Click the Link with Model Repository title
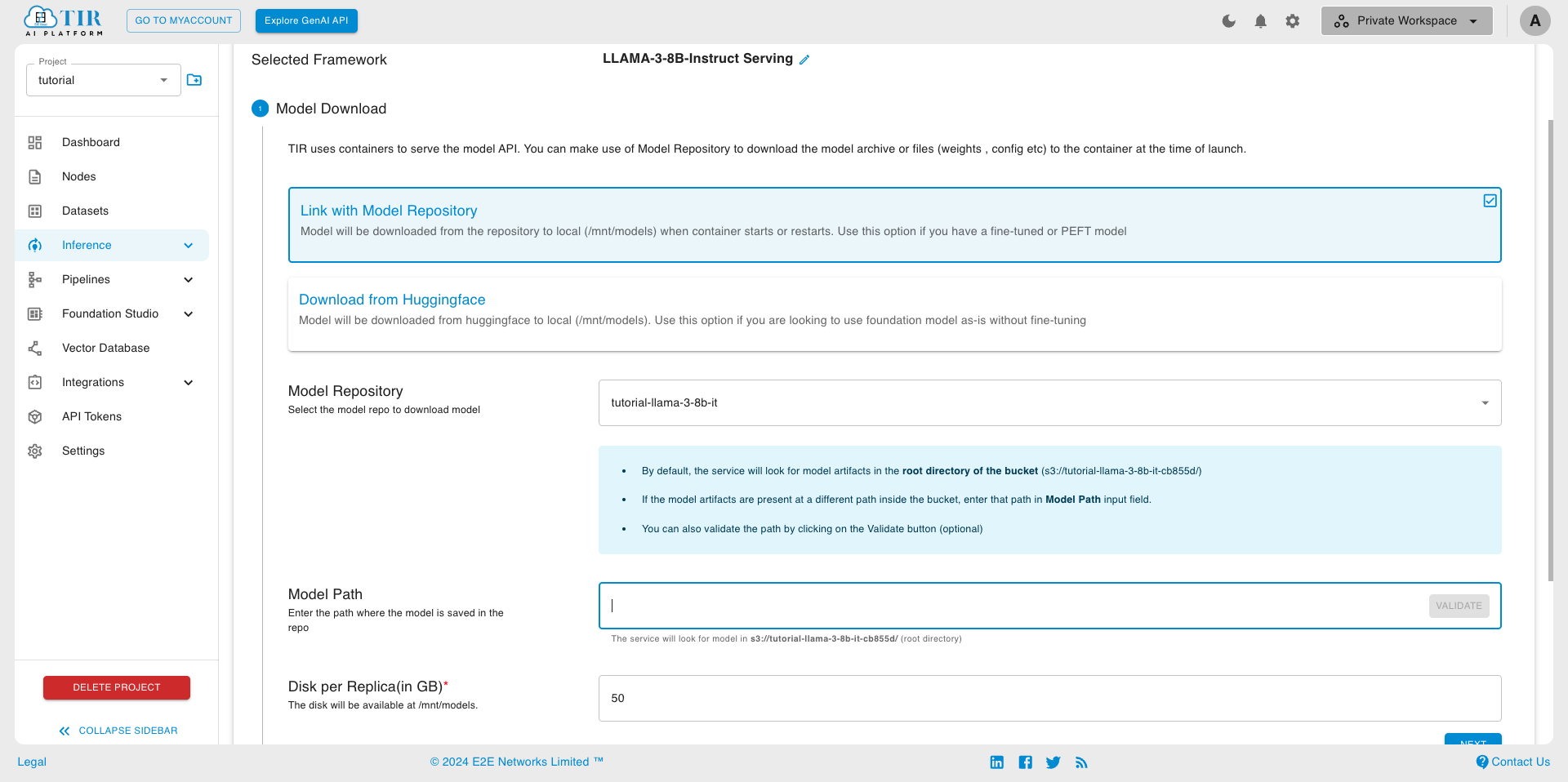1568x782 pixels. [x=389, y=211]
